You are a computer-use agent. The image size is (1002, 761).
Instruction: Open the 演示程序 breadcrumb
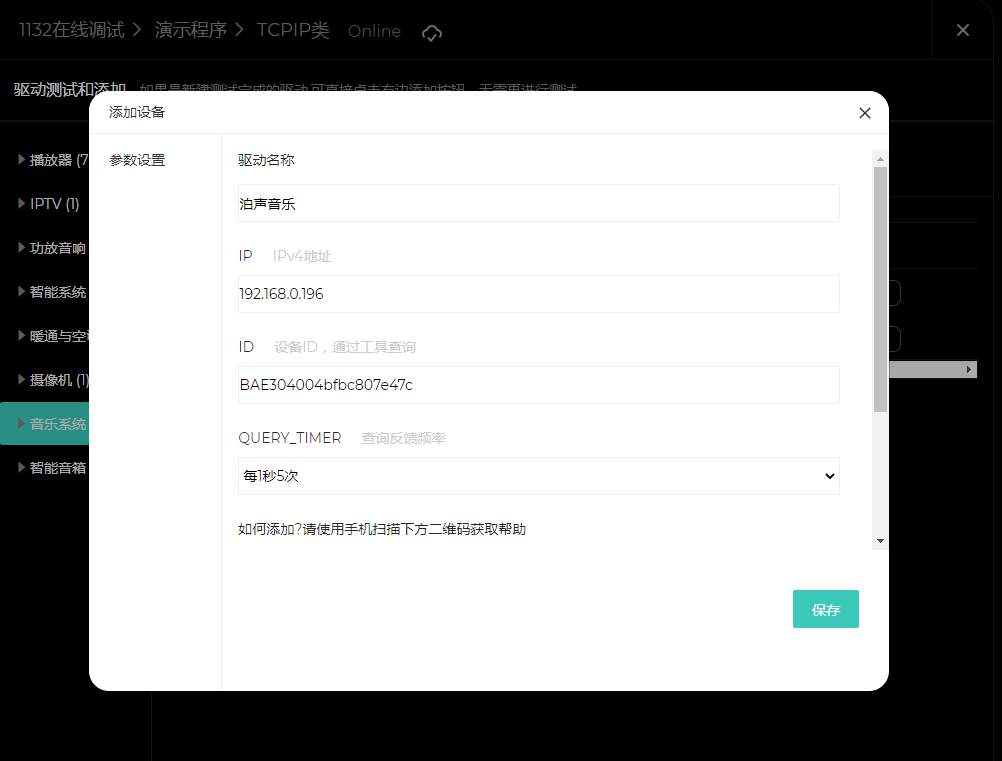pyautogui.click(x=190, y=30)
